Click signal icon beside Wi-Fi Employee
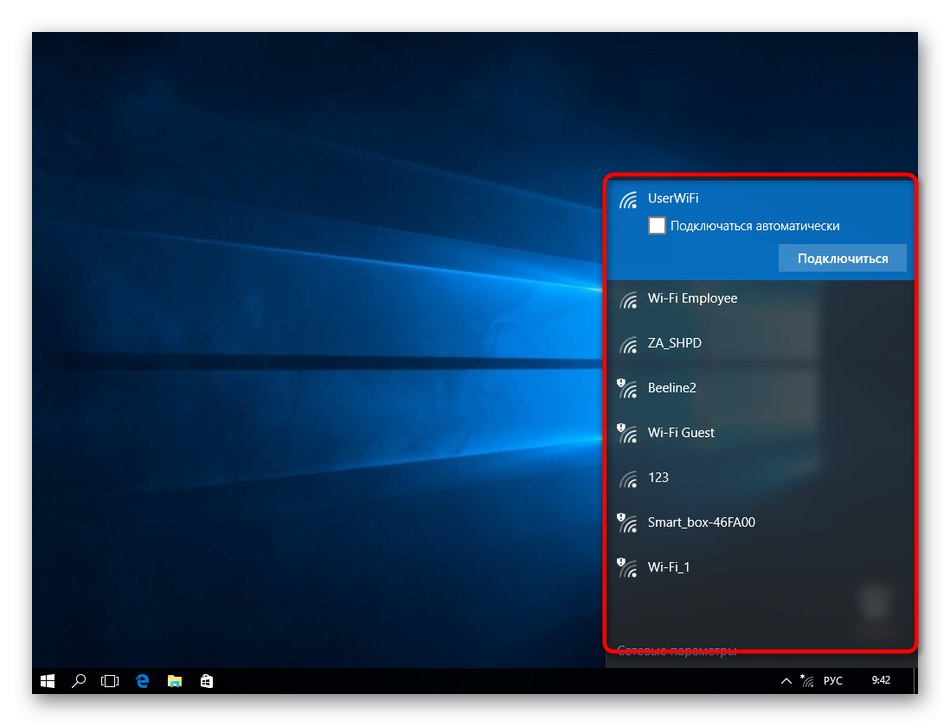 [628, 301]
